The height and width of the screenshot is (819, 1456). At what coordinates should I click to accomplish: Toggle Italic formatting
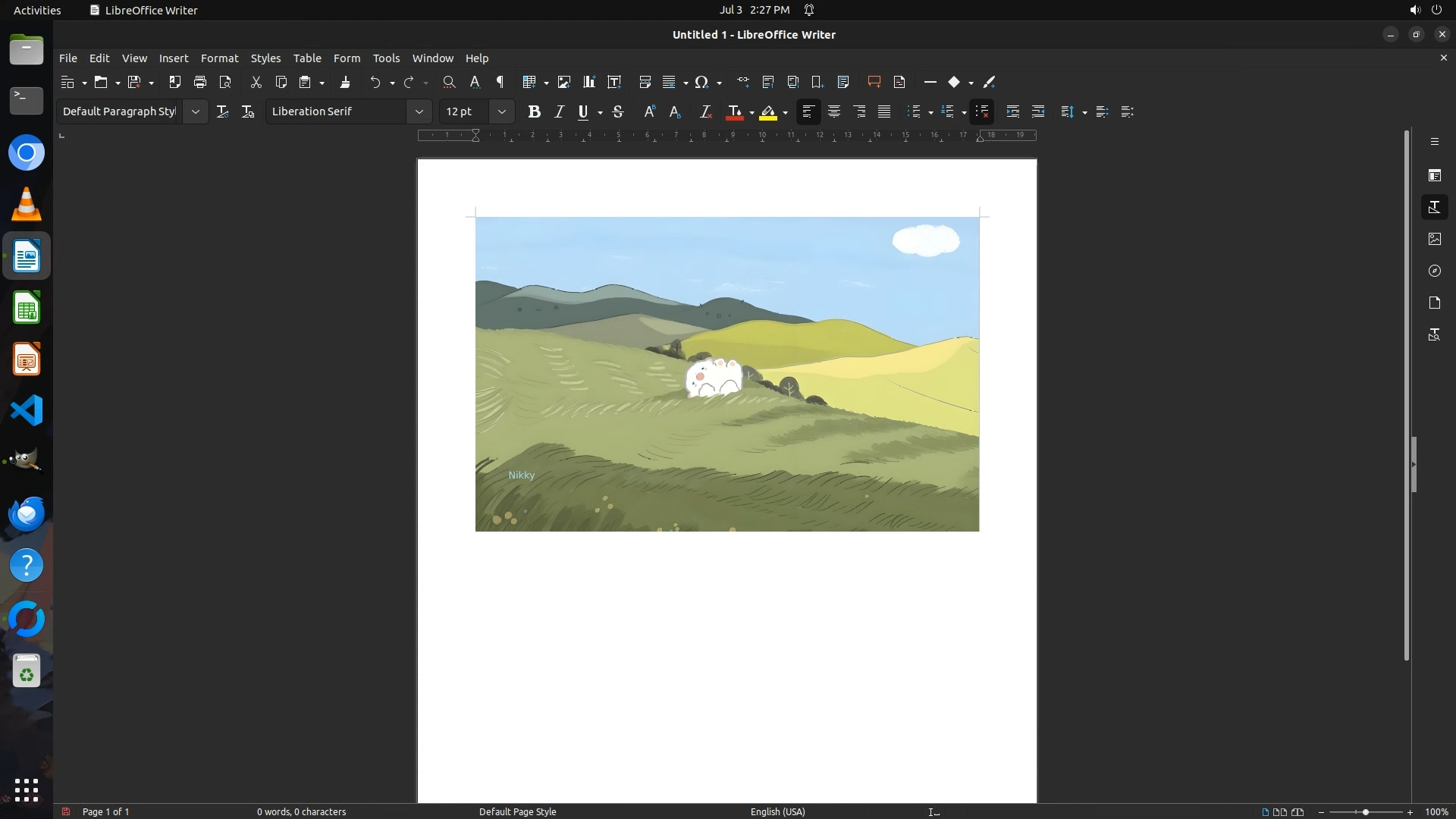(x=559, y=111)
